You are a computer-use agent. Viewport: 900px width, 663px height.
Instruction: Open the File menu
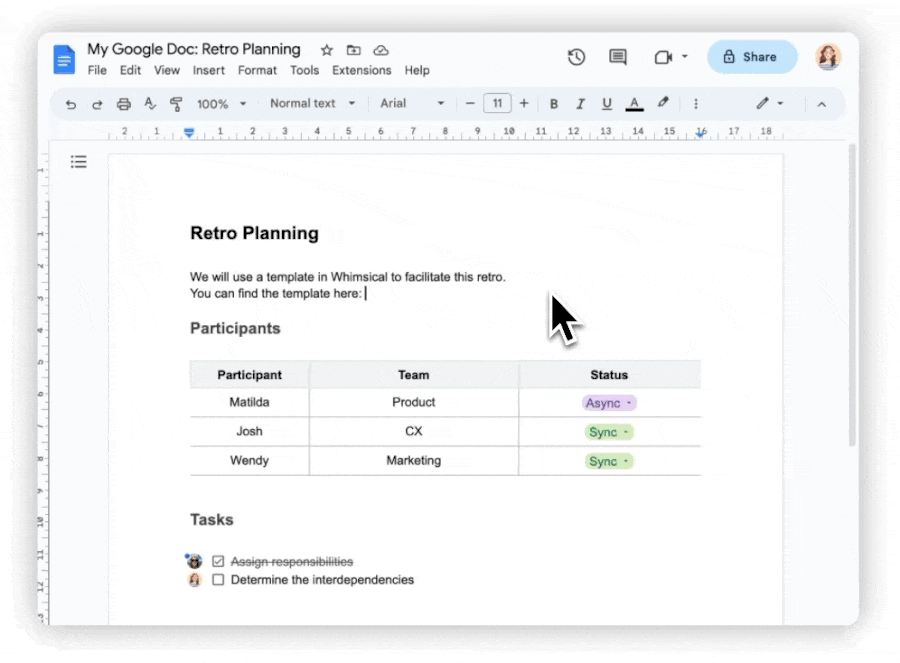coord(97,70)
